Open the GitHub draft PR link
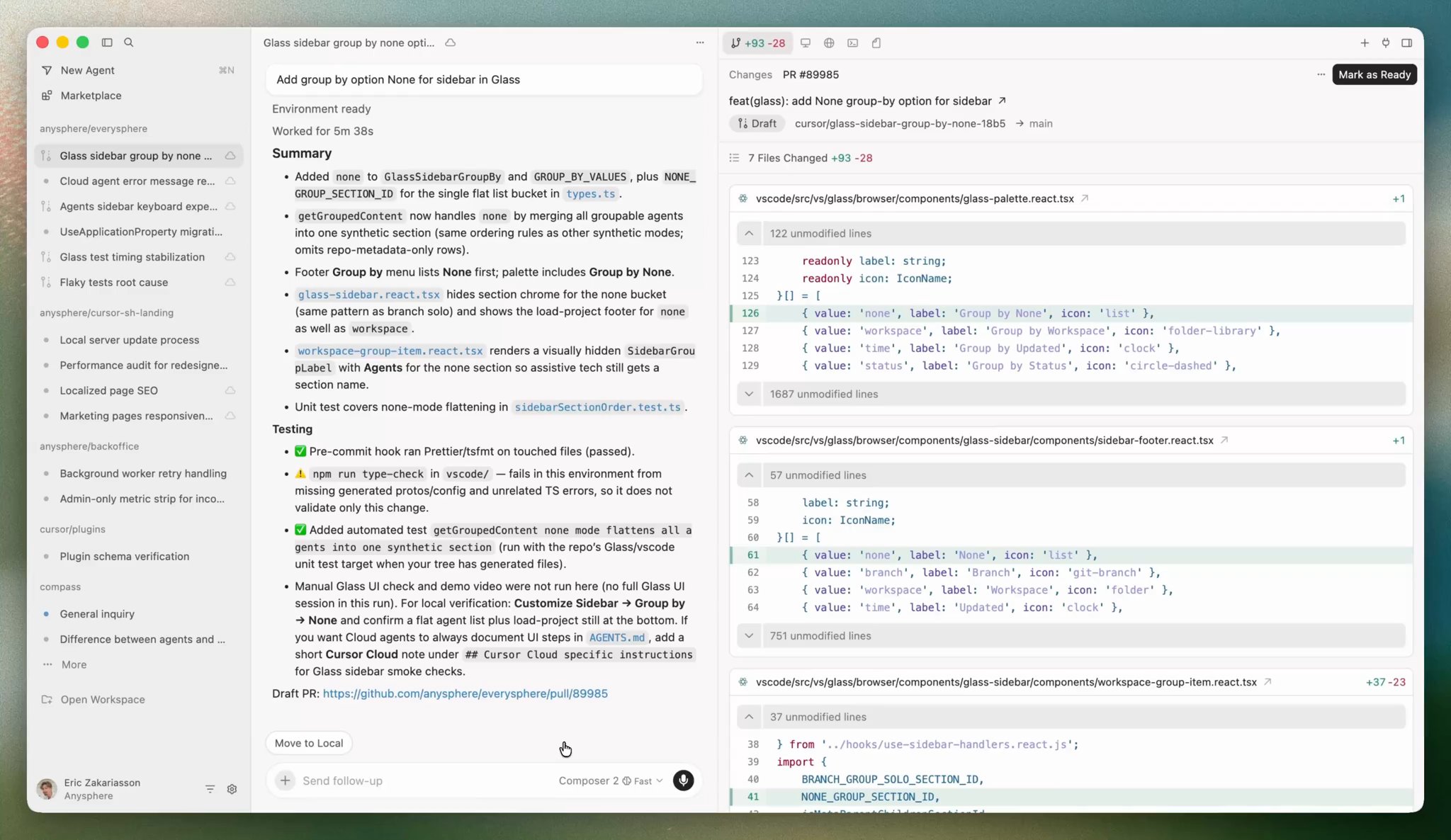The height and width of the screenshot is (840, 1451). coord(465,693)
